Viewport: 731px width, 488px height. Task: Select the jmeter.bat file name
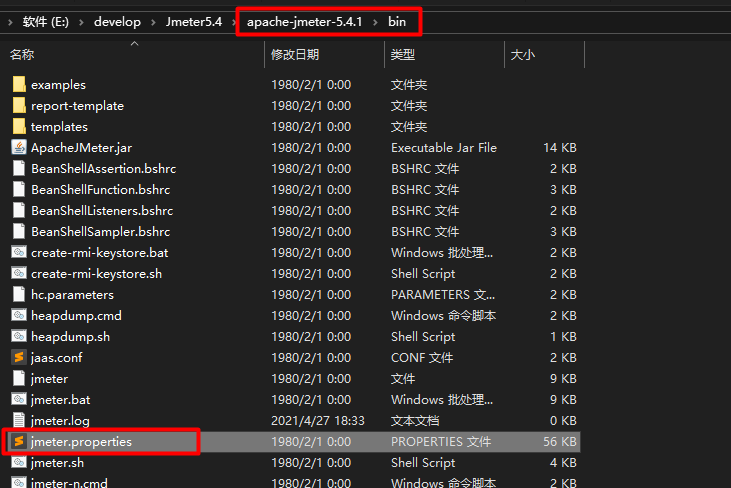click(x=61, y=399)
